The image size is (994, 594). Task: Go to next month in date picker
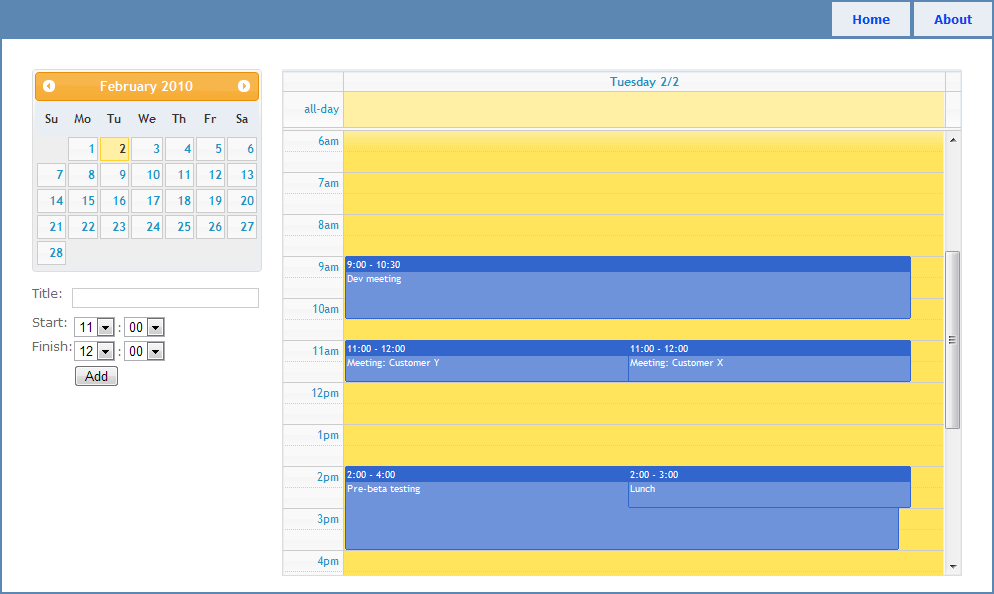point(244,86)
